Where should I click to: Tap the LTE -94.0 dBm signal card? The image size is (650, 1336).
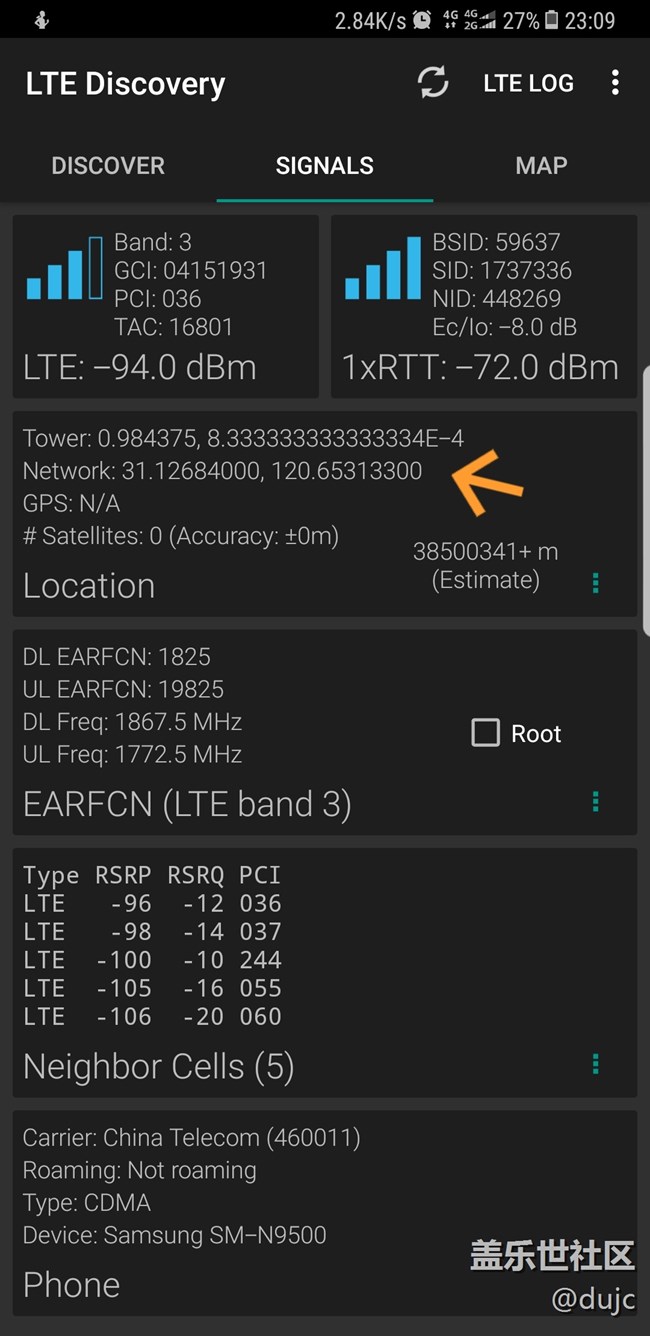click(165, 307)
